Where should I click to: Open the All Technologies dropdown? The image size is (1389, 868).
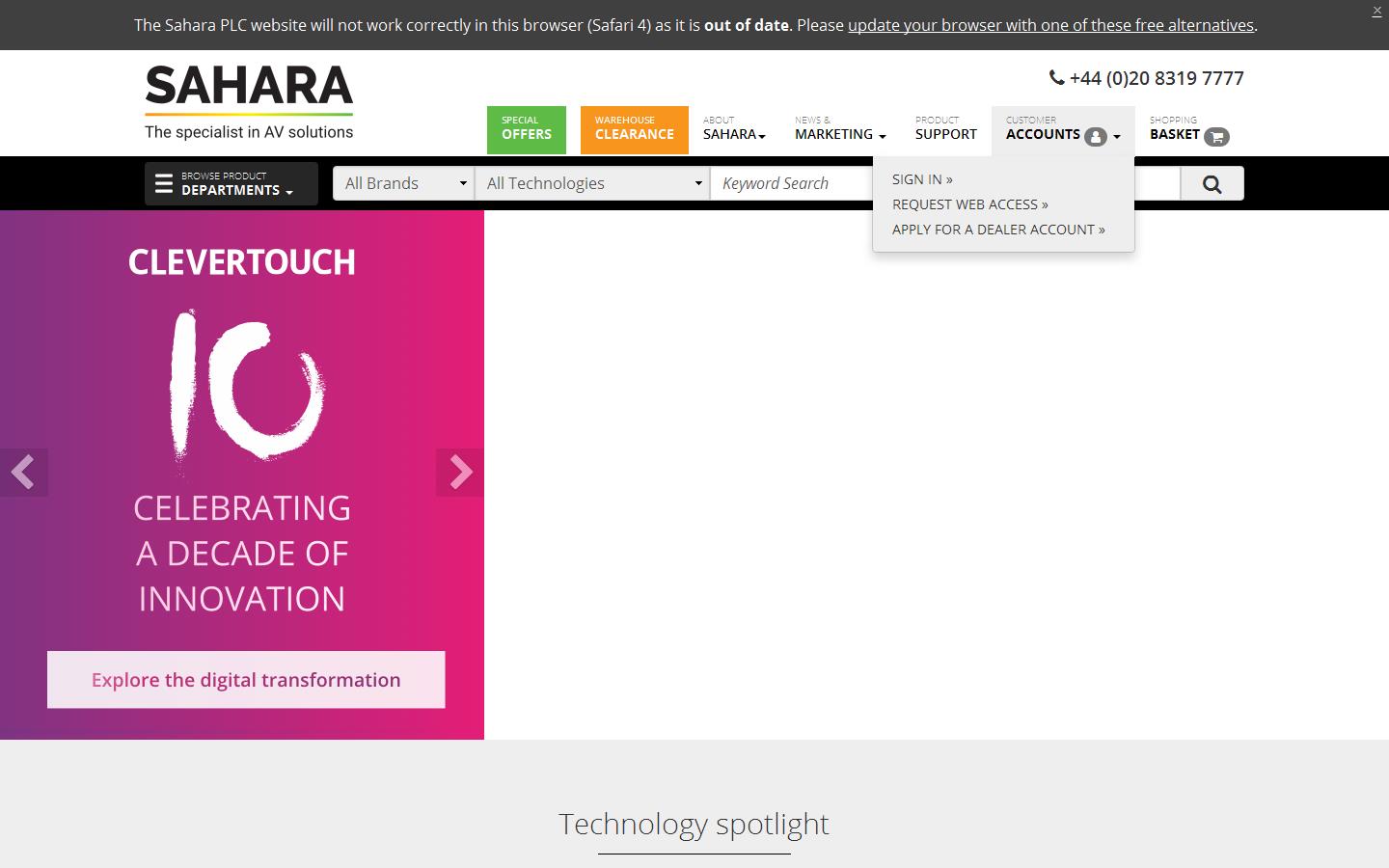[x=591, y=182]
